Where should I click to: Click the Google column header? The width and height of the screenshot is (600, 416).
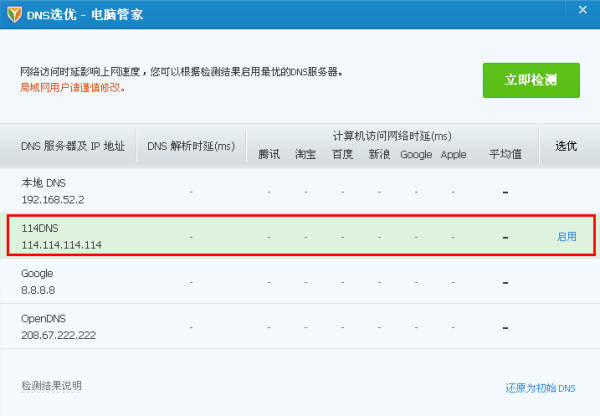[x=416, y=155]
